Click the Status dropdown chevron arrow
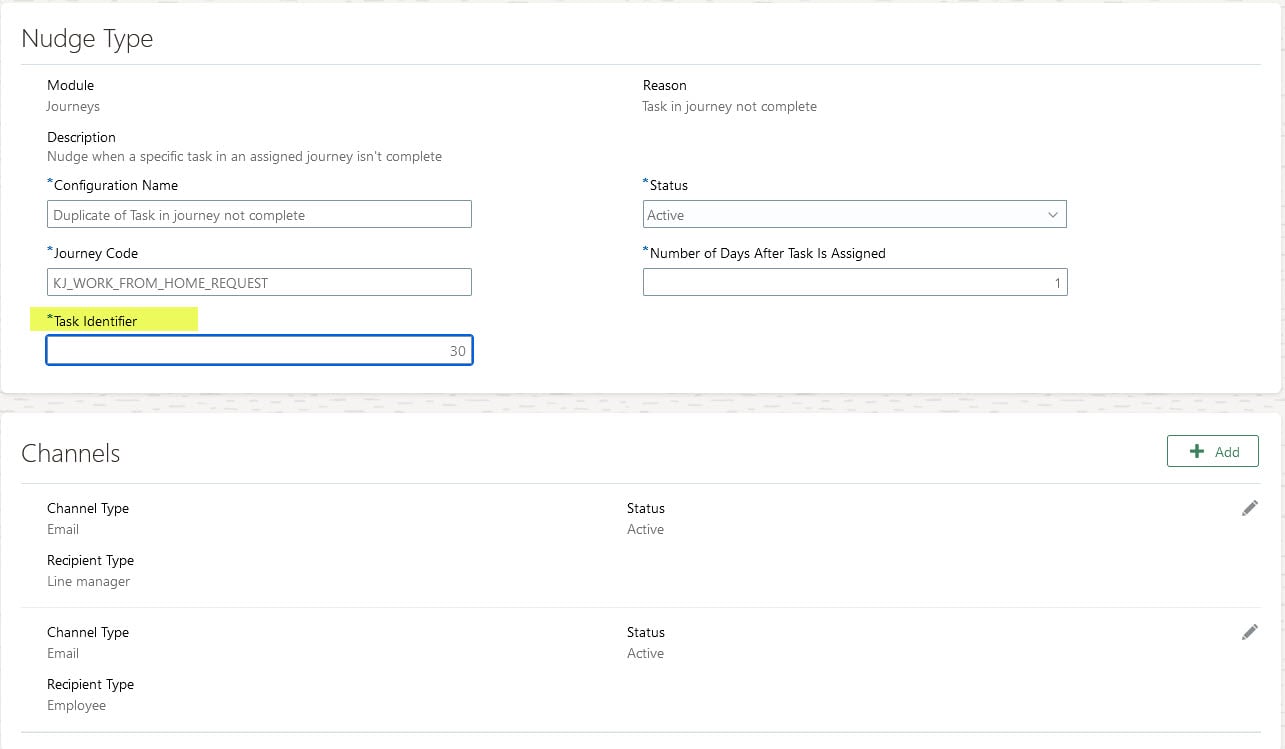 pos(1053,213)
